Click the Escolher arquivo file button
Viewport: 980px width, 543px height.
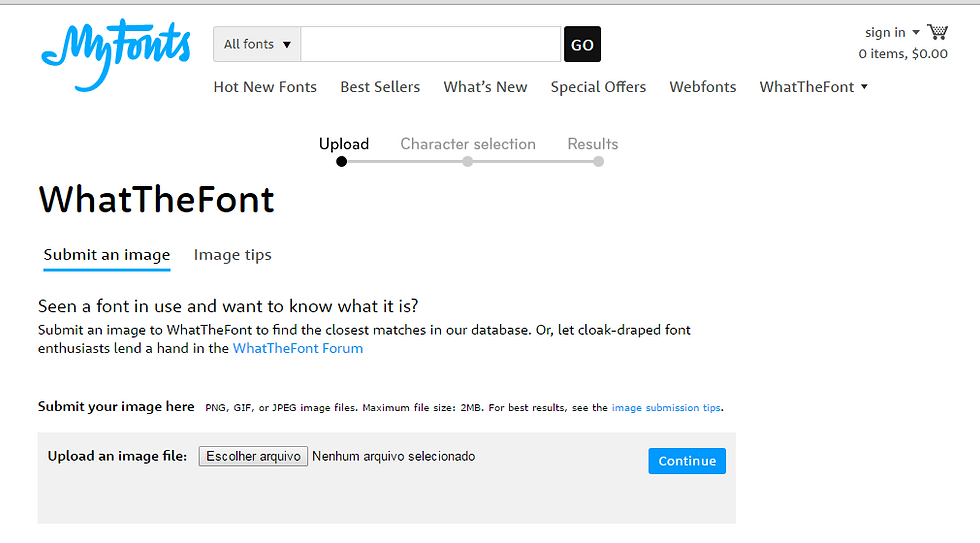click(x=253, y=456)
